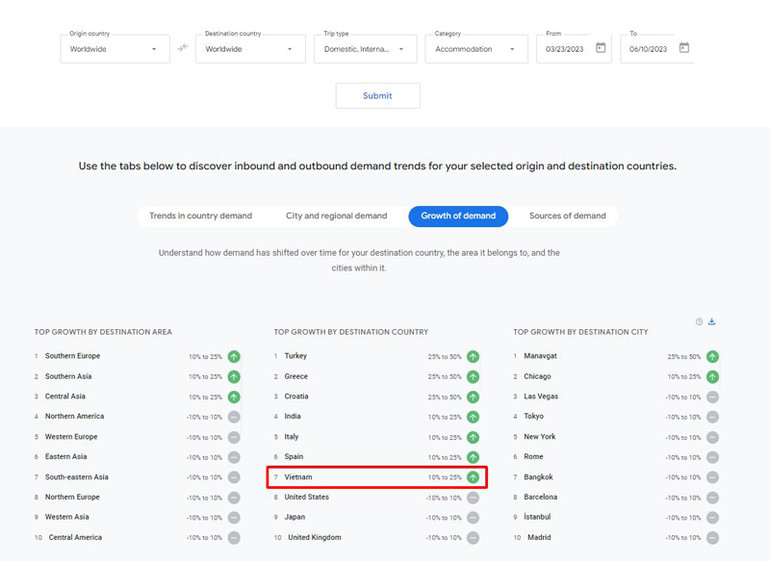The width and height of the screenshot is (770, 561).
Task: Click gray neutral icon beside Las Vegas
Action: (x=713, y=397)
